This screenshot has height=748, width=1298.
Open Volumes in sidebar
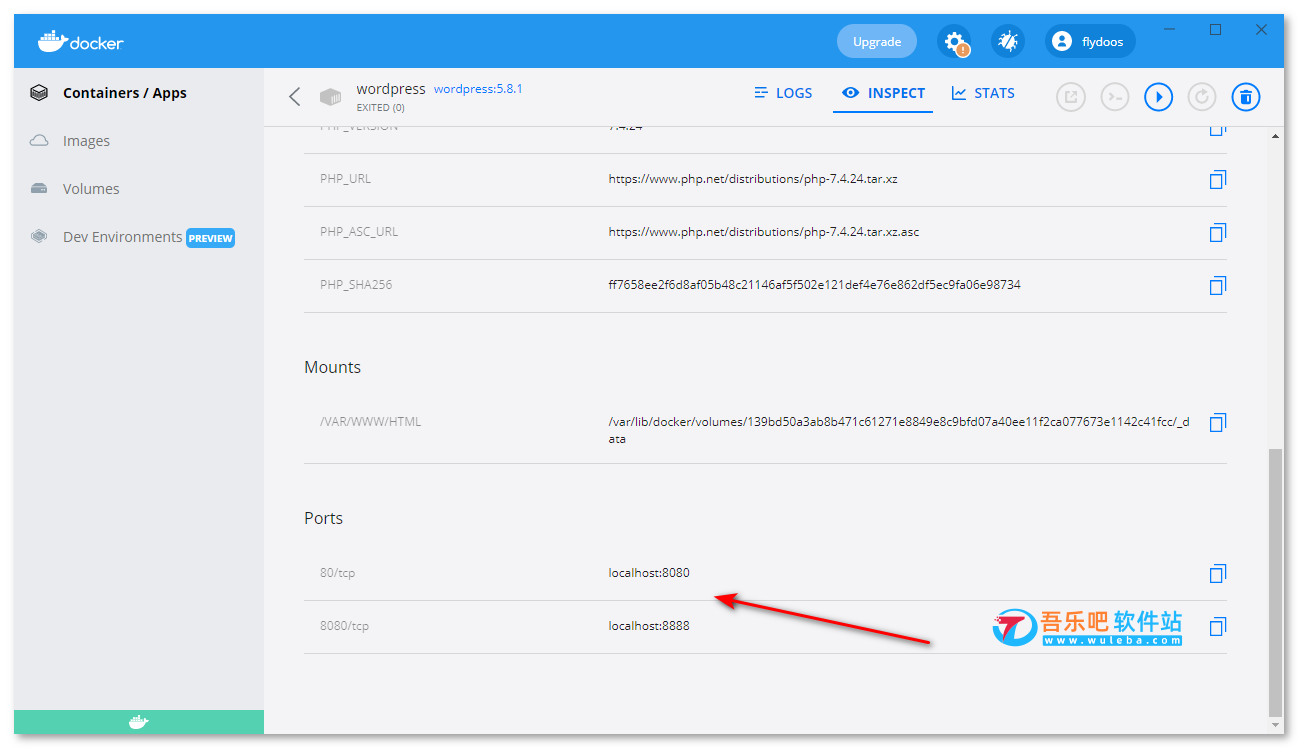pos(91,189)
